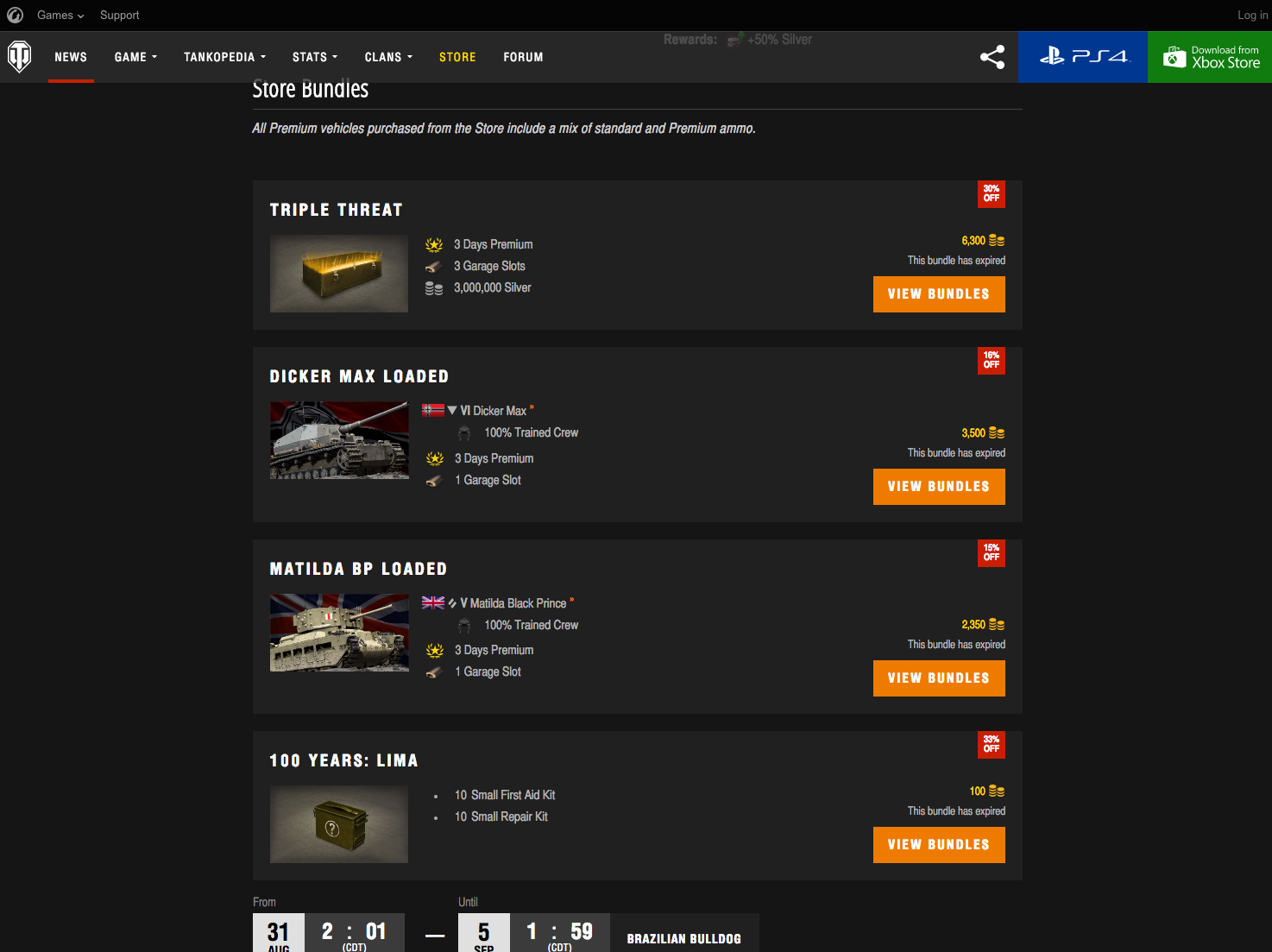This screenshot has height=952, width=1272.
Task: Click the MATILDA BP LOADED bundle title
Action: tap(358, 569)
